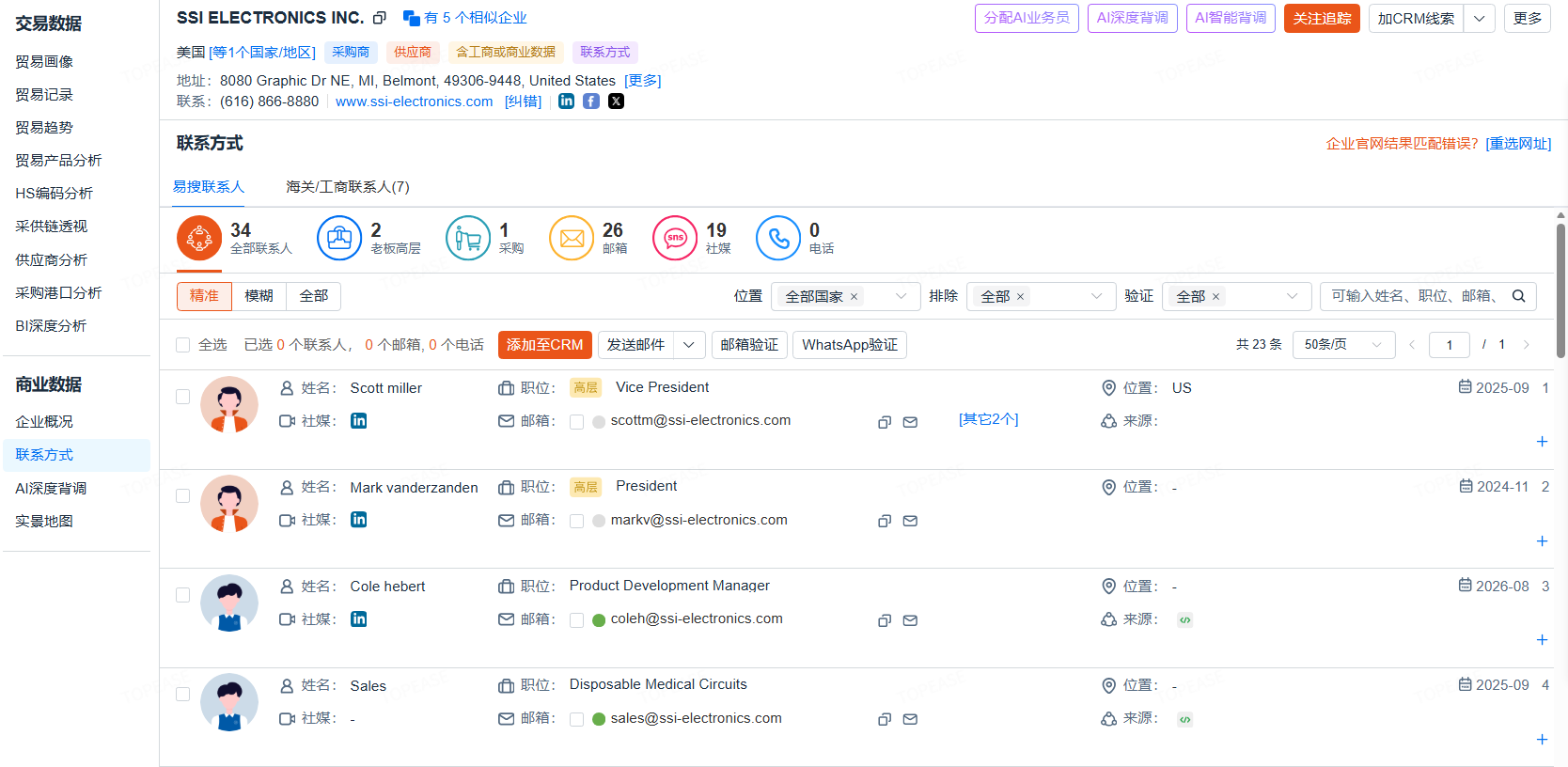Select the 精准 match mode tab
The image size is (1568, 767).
(x=204, y=296)
